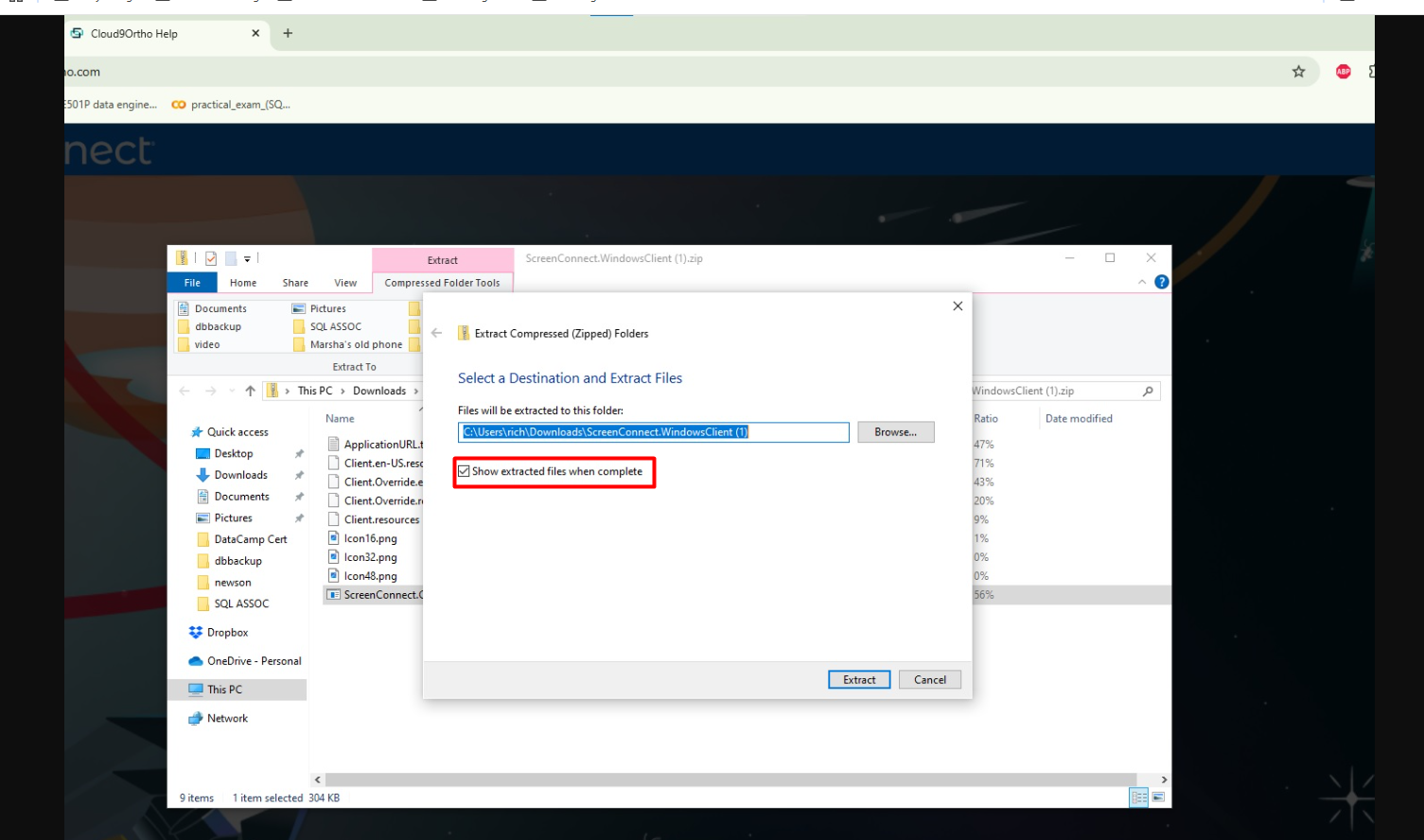Open DataCamp Cert folder in navigation pane
Screen dimensions: 1424x840
point(250,539)
